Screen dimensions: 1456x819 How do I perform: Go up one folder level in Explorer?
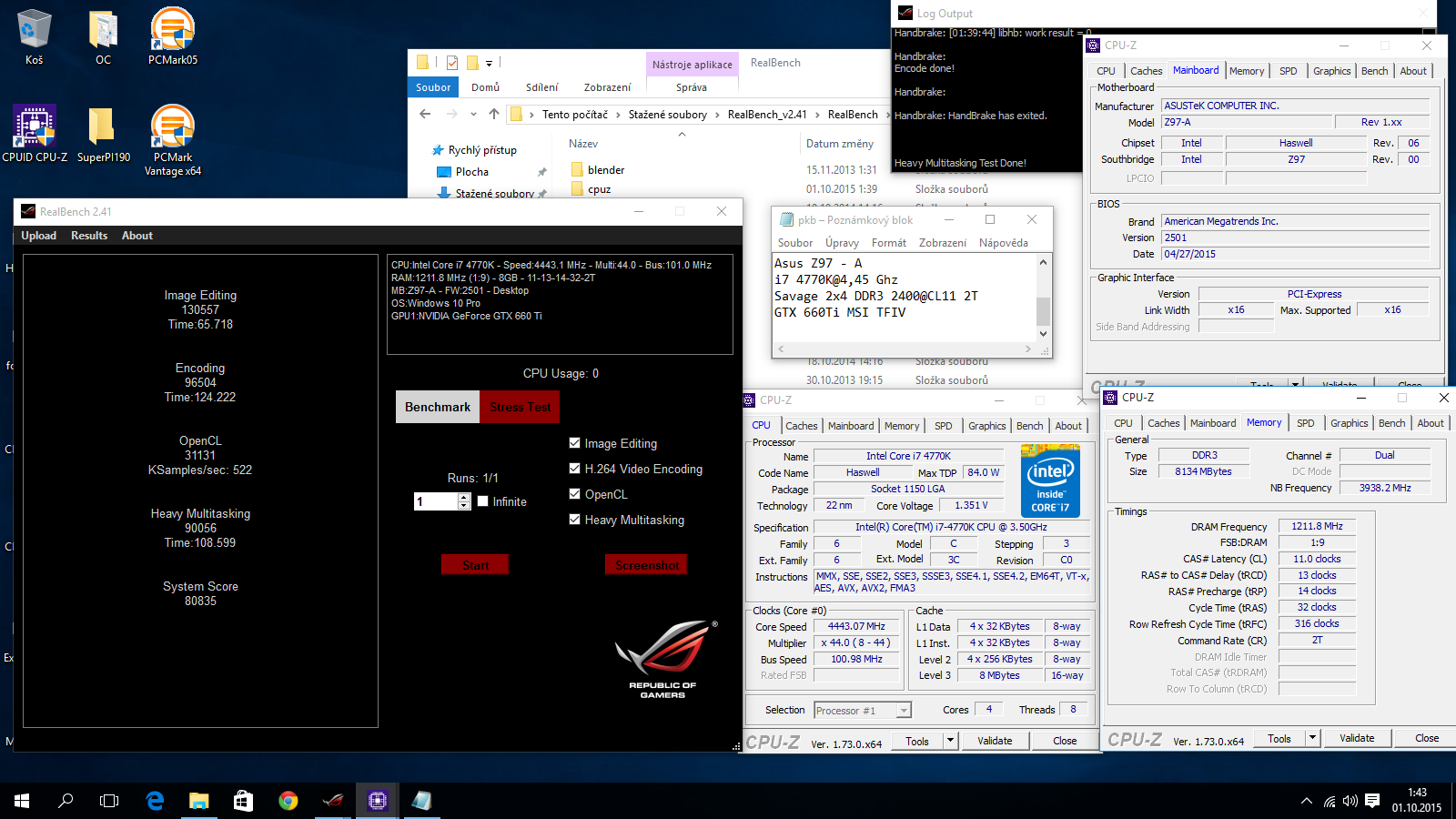(494, 114)
